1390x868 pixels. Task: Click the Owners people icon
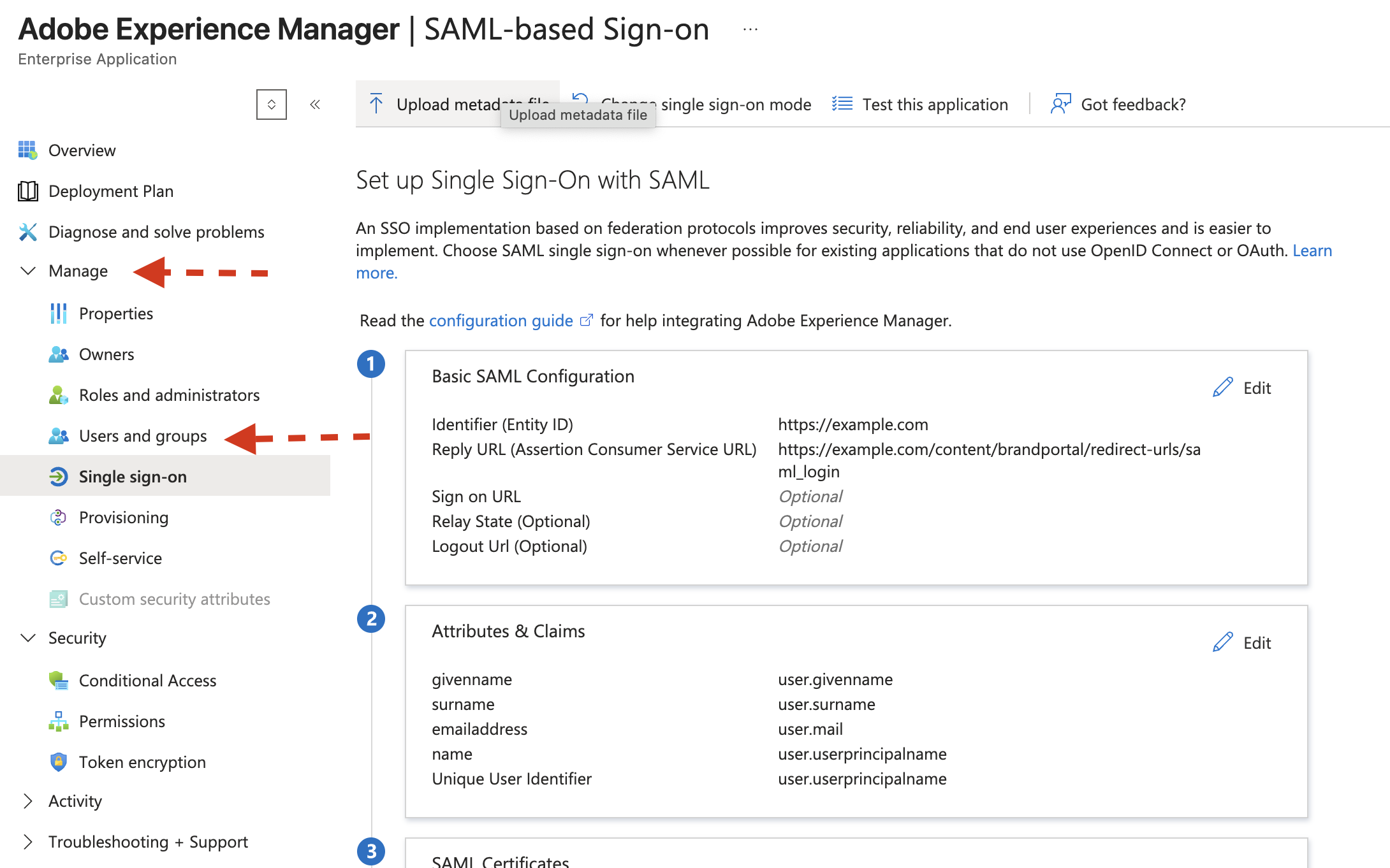click(x=58, y=354)
